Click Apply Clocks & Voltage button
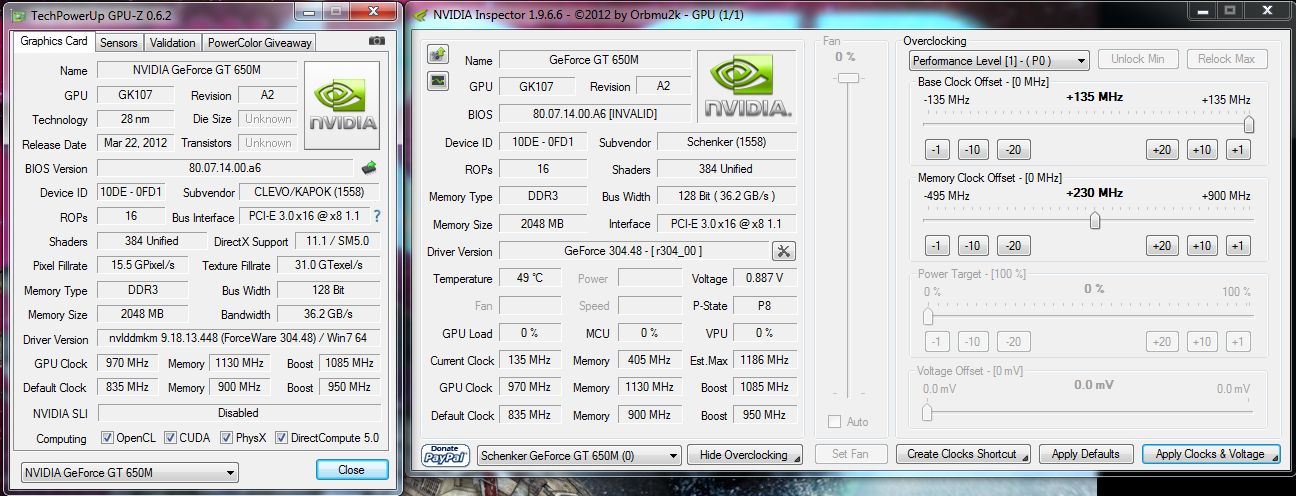The width and height of the screenshot is (1296, 496). click(x=1210, y=454)
